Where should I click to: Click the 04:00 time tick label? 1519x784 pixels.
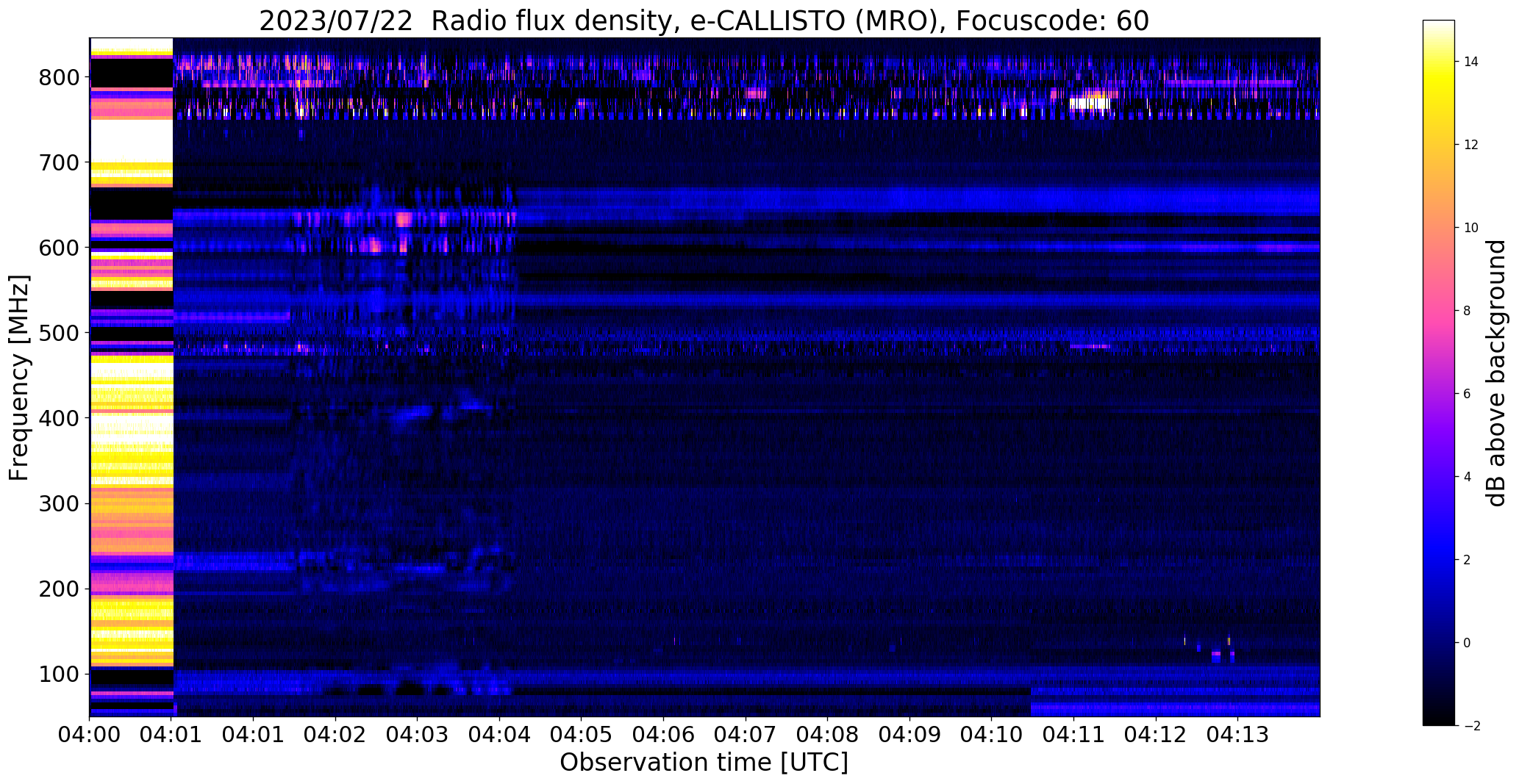point(90,734)
